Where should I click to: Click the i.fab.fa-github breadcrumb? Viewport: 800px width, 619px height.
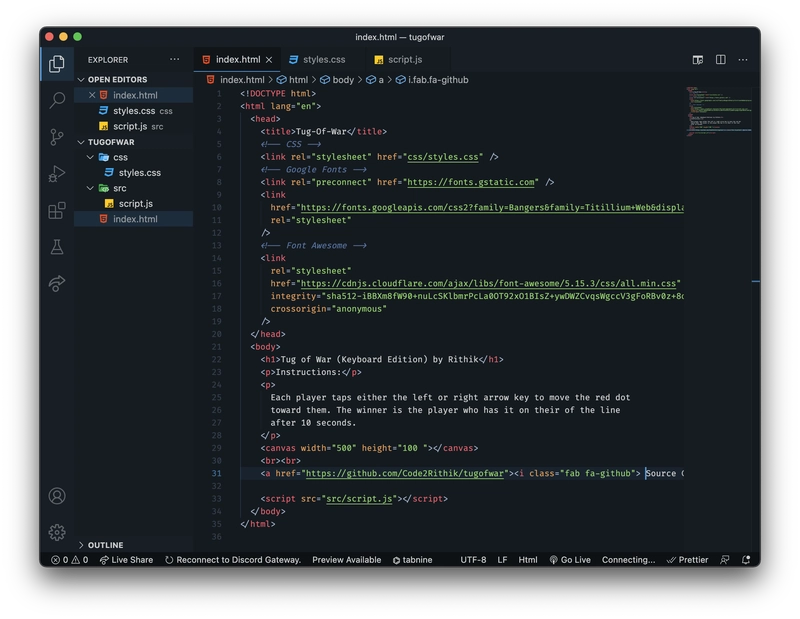pyautogui.click(x=432, y=80)
